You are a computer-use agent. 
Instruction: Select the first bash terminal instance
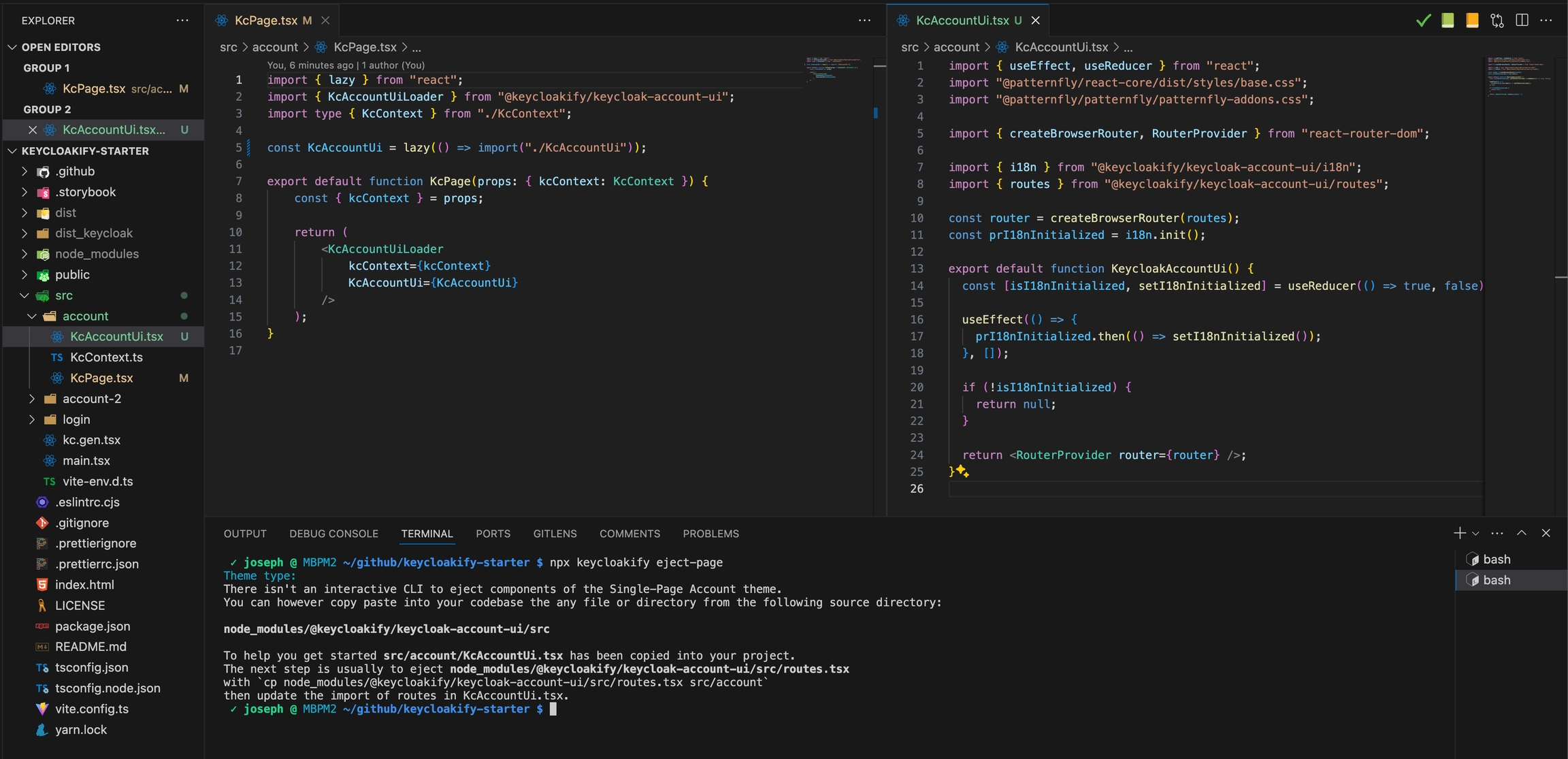click(1496, 560)
